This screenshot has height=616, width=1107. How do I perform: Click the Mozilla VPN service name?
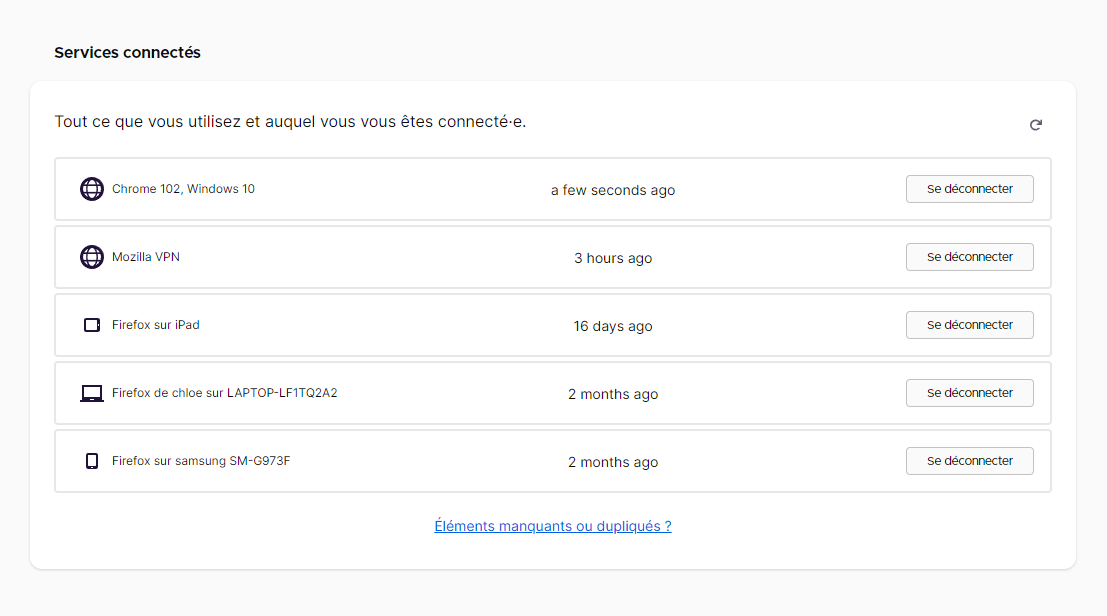146,257
